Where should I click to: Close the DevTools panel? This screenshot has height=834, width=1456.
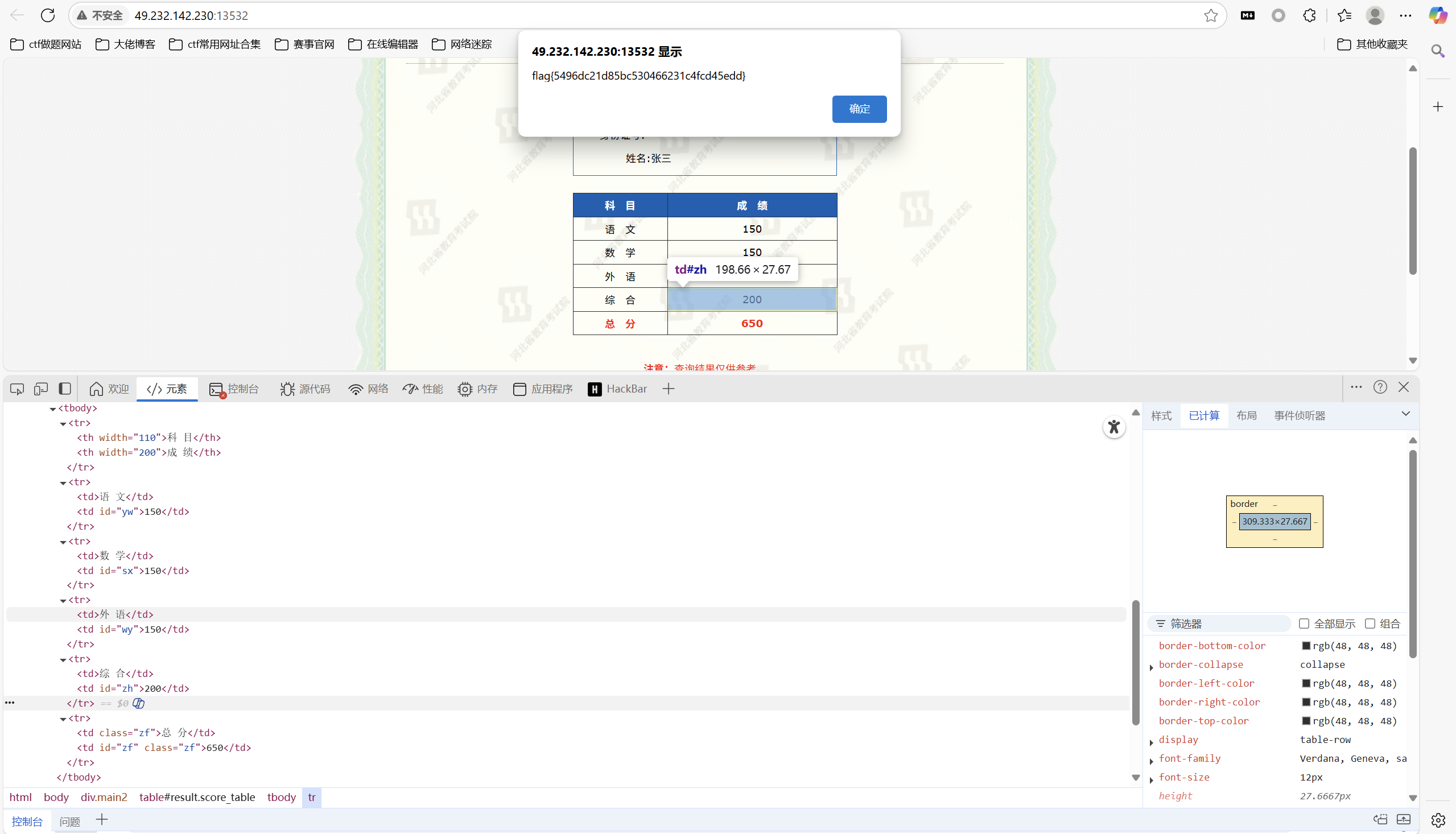[x=1403, y=387]
